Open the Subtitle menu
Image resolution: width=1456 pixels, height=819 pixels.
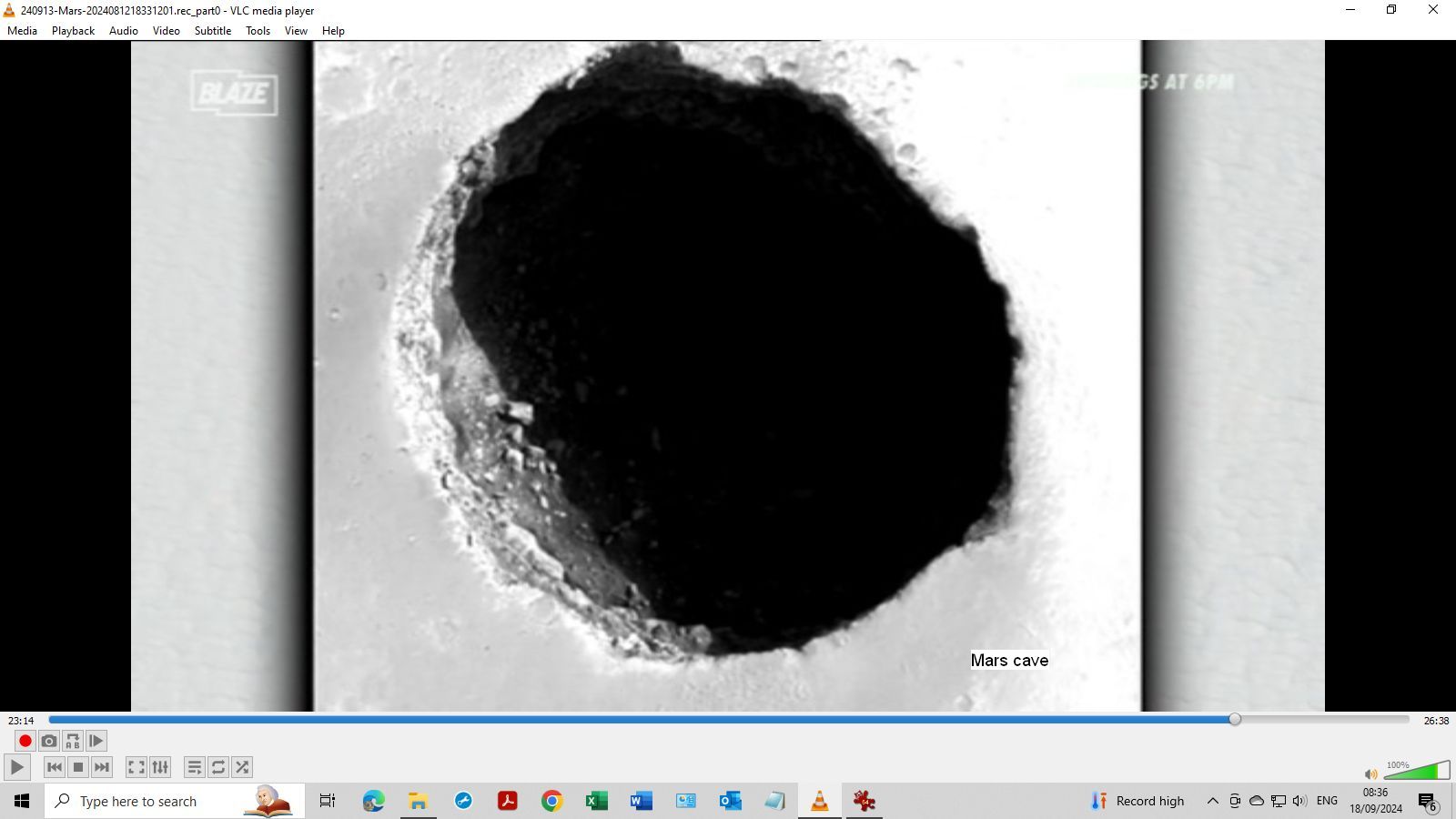pyautogui.click(x=212, y=30)
